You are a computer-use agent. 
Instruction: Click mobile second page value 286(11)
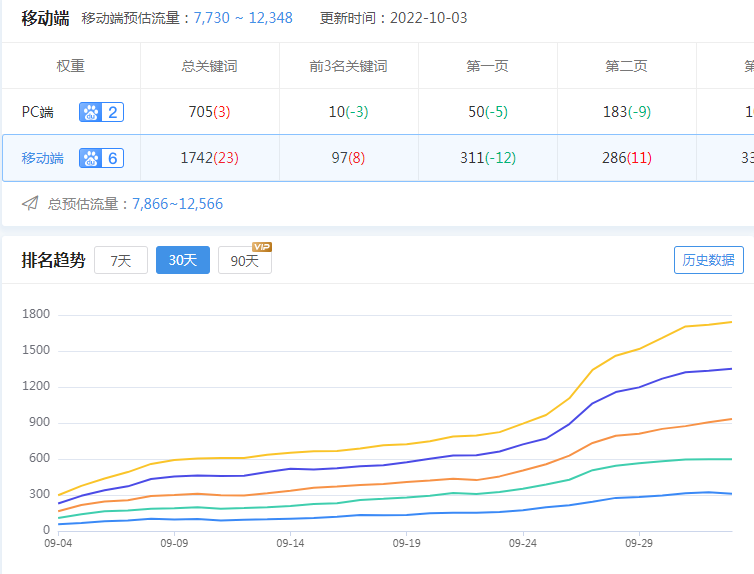coord(627,158)
